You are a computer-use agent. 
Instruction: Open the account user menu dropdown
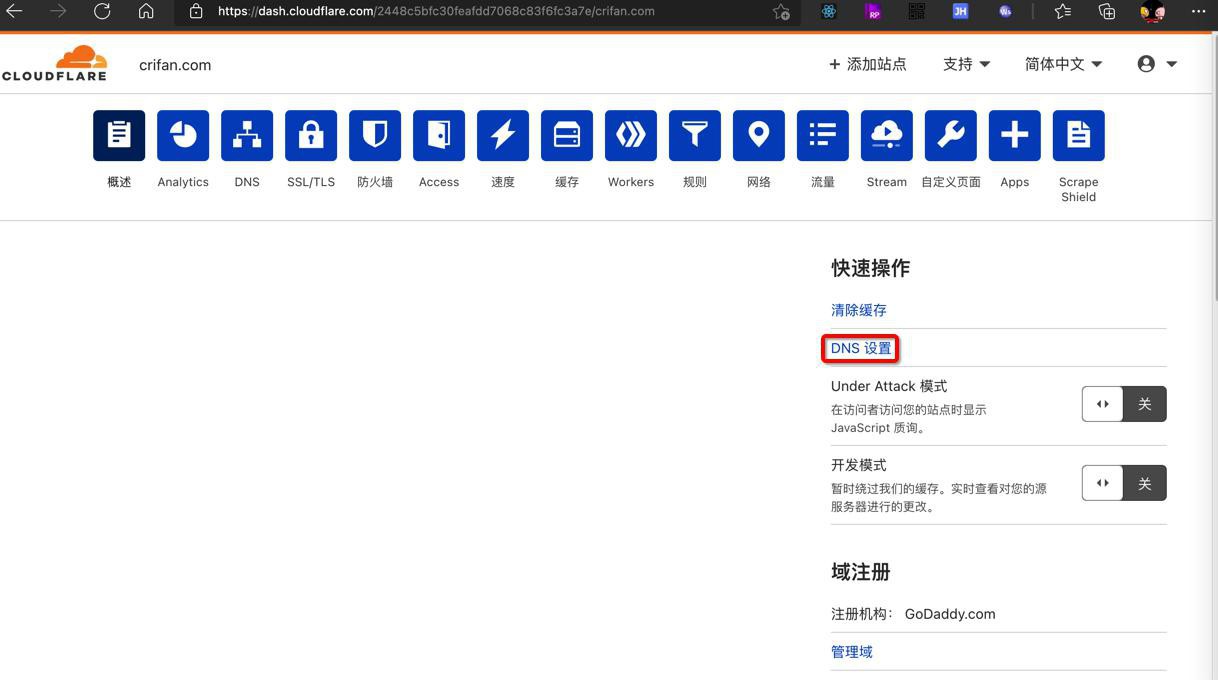pos(1157,64)
